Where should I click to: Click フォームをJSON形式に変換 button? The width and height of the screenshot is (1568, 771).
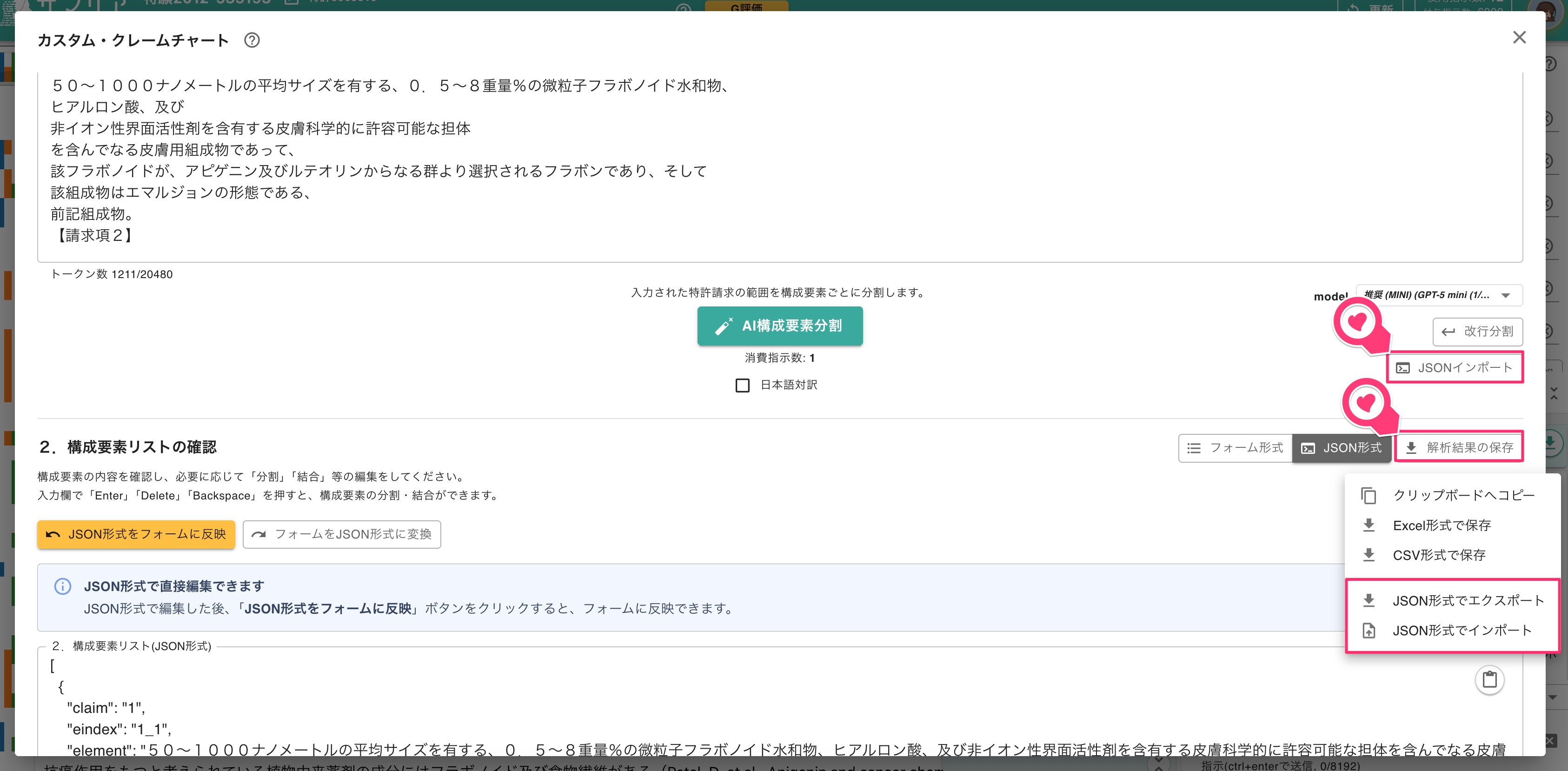(x=341, y=534)
